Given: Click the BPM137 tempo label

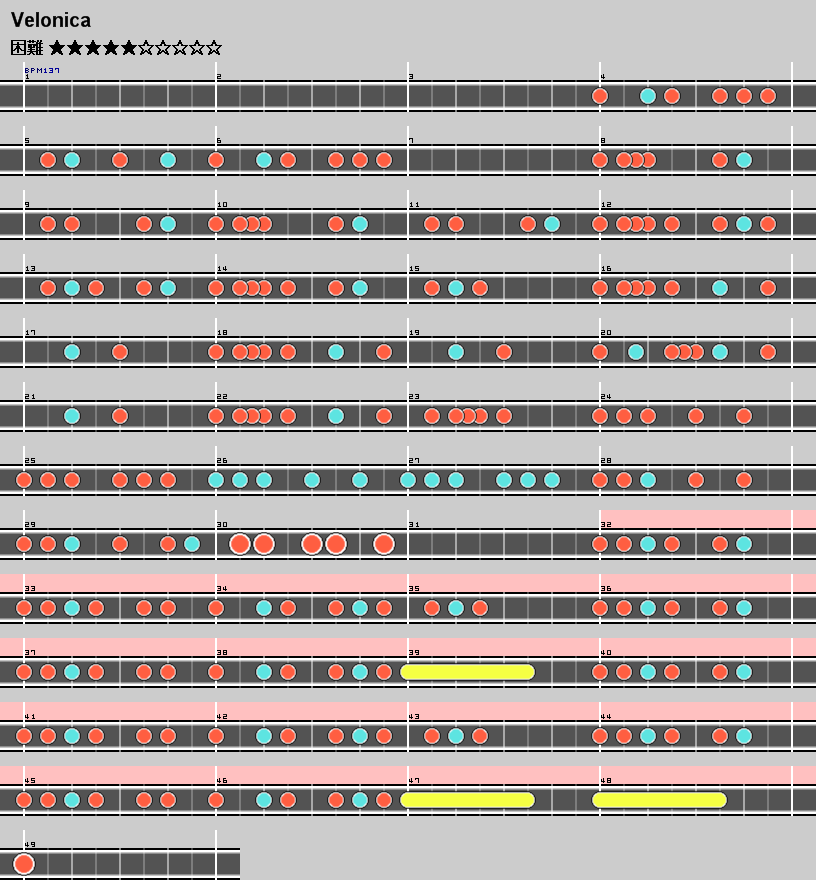Looking at the screenshot, I should pos(42,70).
